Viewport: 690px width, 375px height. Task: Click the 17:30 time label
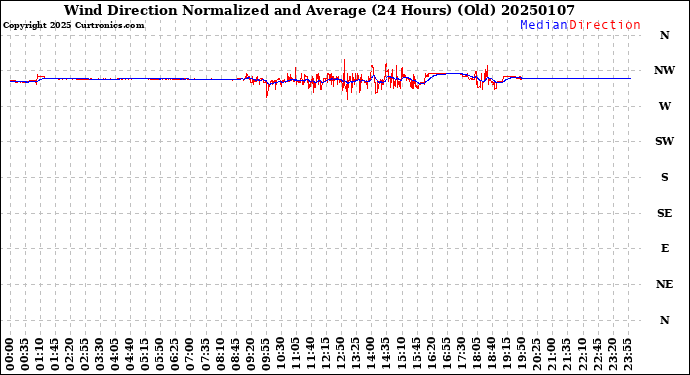461,355
